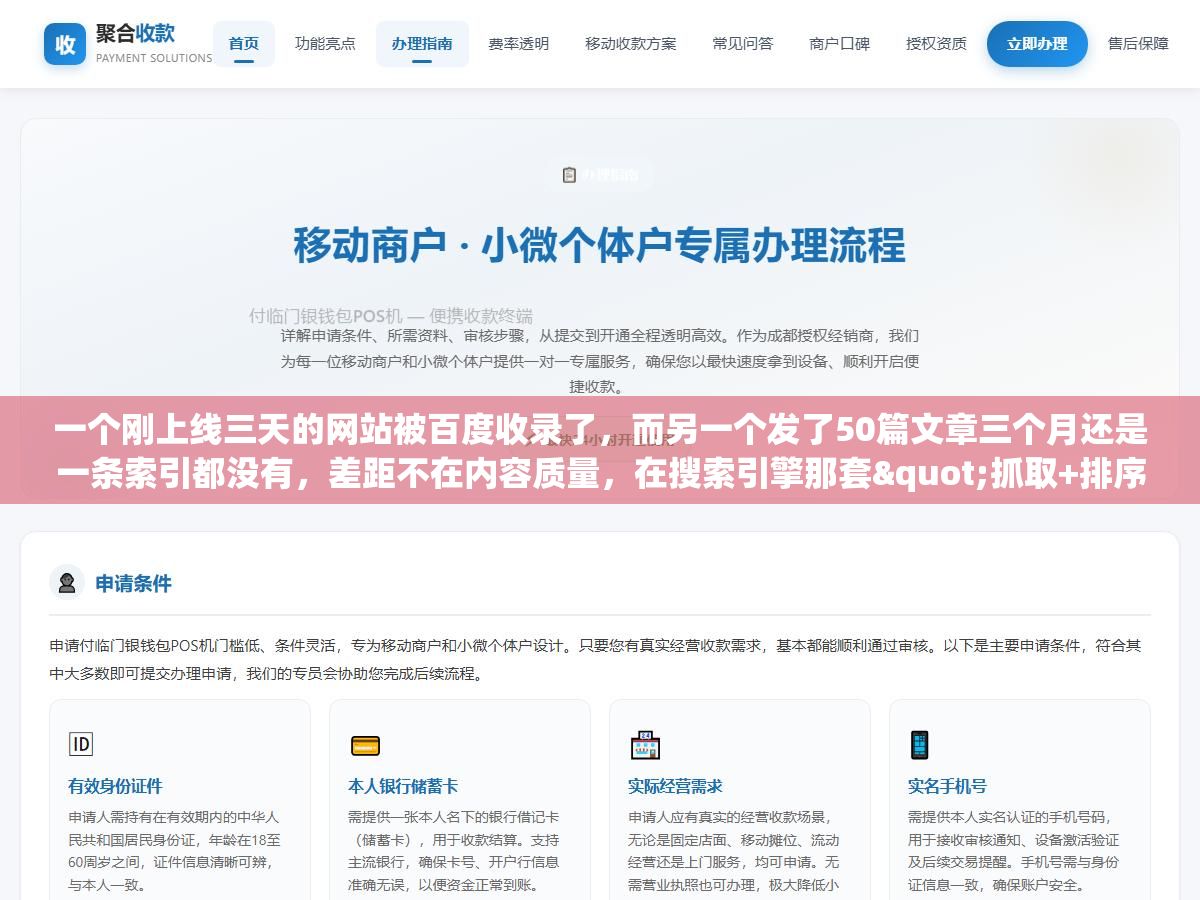Image resolution: width=1200 pixels, height=900 pixels.
Task: Open the 费率透明 nav item
Action: (518, 44)
